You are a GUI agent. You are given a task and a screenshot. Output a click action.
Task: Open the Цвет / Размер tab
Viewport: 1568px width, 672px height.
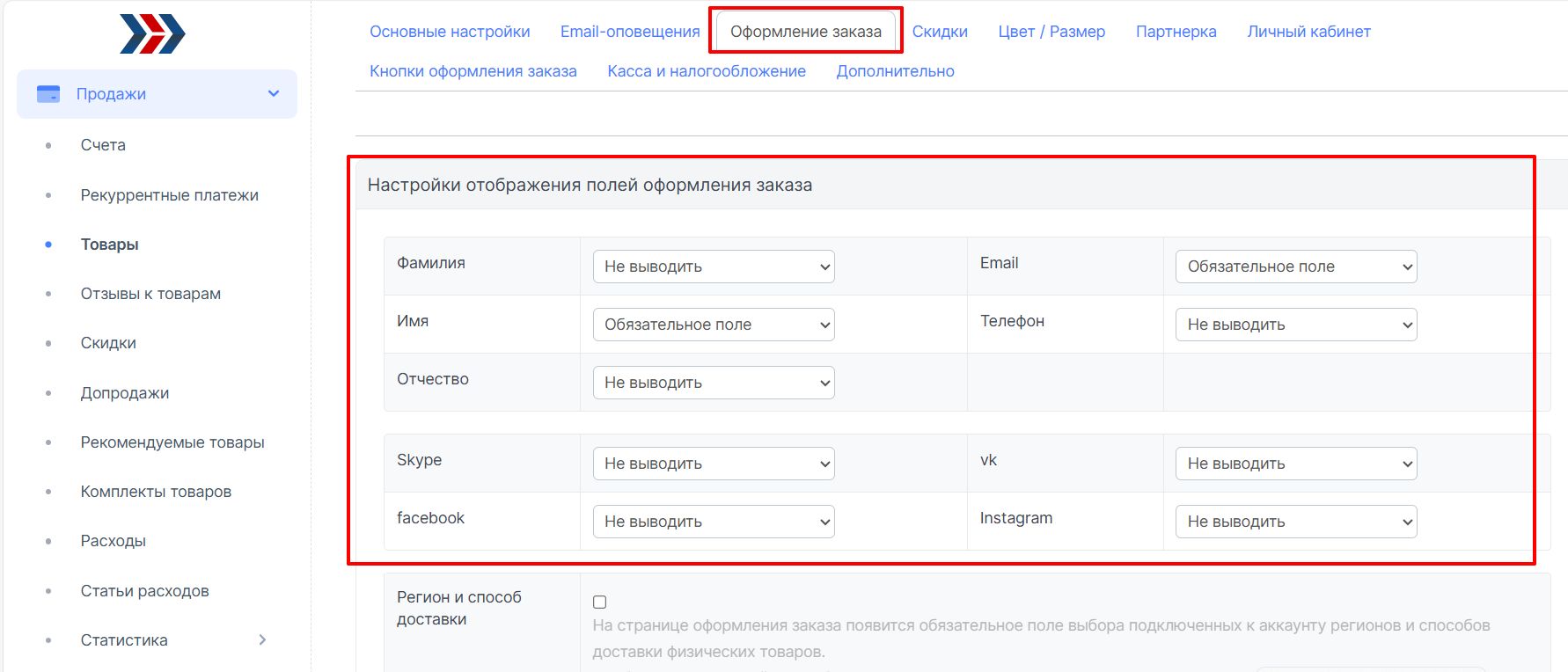pos(1051,32)
